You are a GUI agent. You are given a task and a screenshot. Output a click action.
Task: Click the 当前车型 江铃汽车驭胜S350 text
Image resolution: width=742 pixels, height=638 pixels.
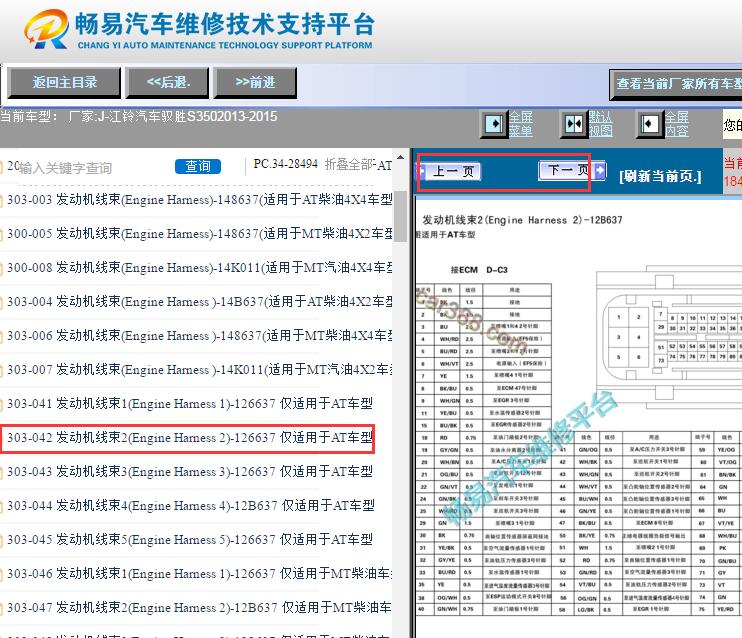pos(138,116)
